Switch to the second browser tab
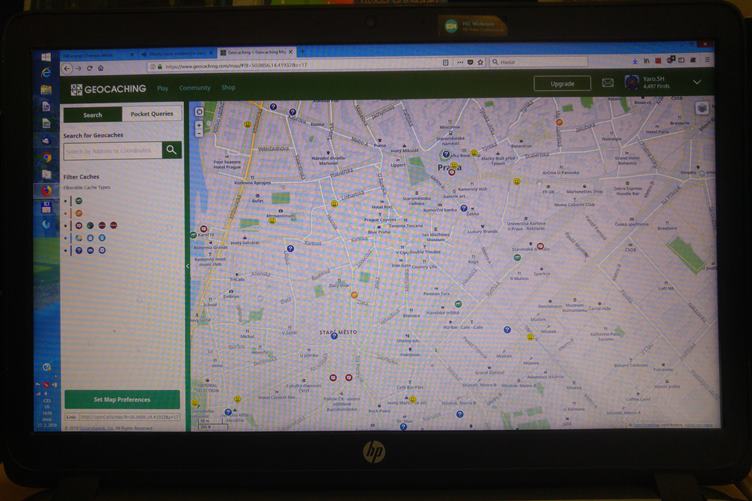Screen dimensions: 752x501 (x=176, y=54)
